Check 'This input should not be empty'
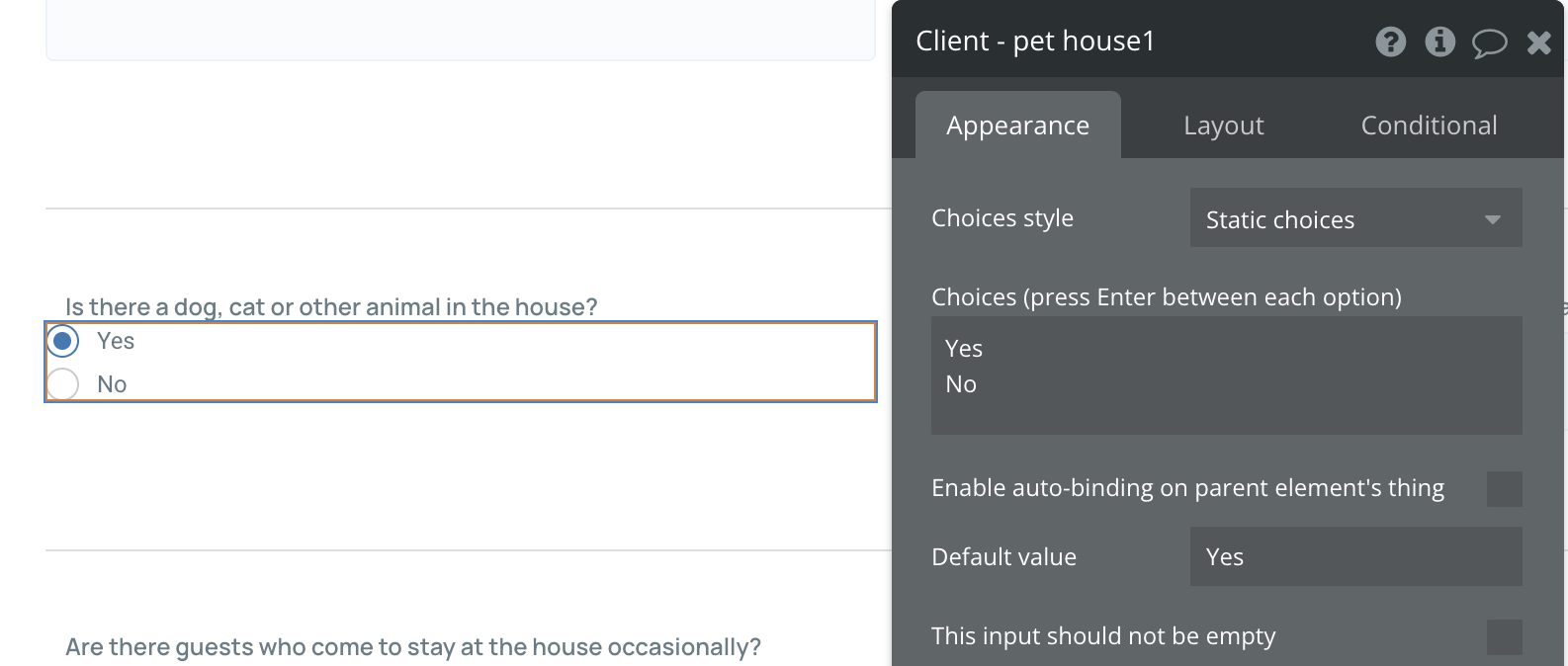The width and height of the screenshot is (1568, 666). 1504,636
